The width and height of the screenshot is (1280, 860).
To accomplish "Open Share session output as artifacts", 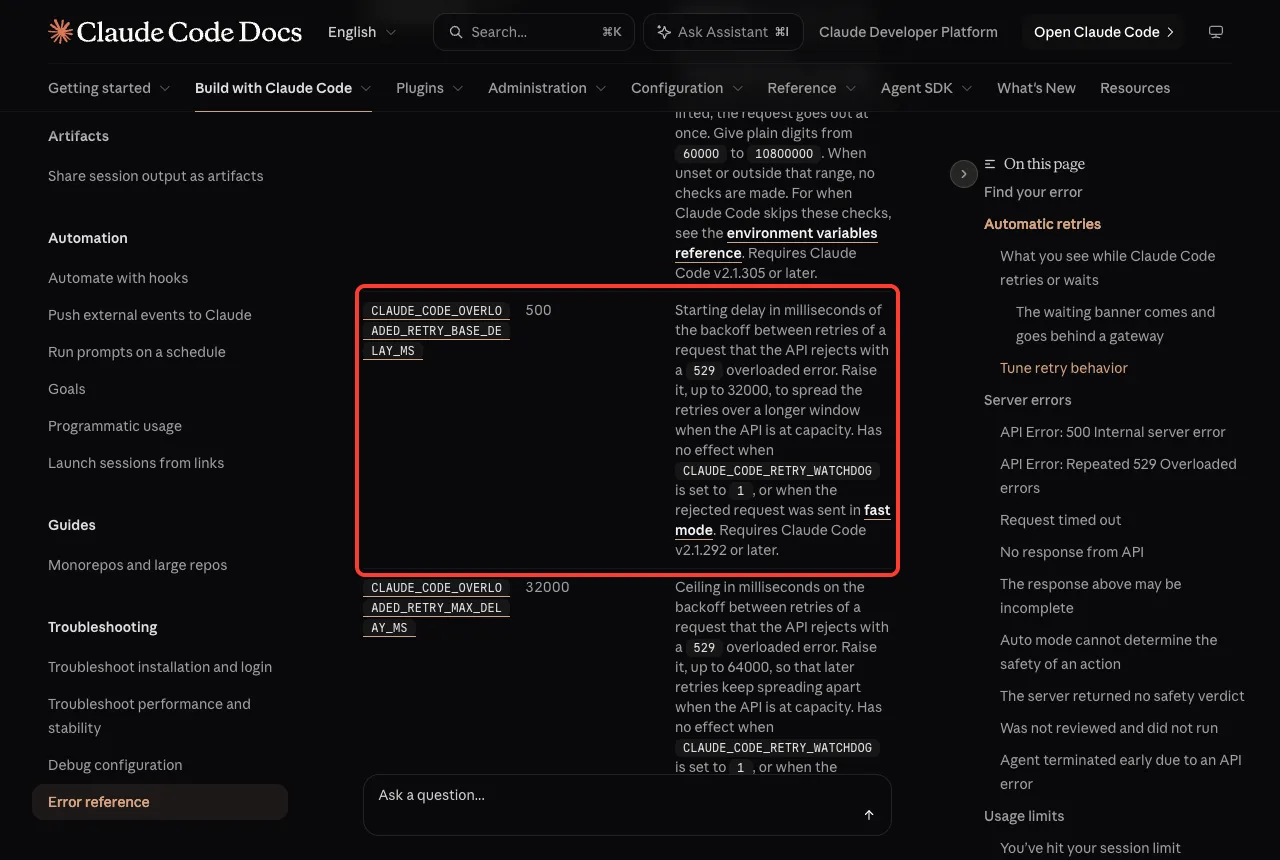I will [156, 176].
